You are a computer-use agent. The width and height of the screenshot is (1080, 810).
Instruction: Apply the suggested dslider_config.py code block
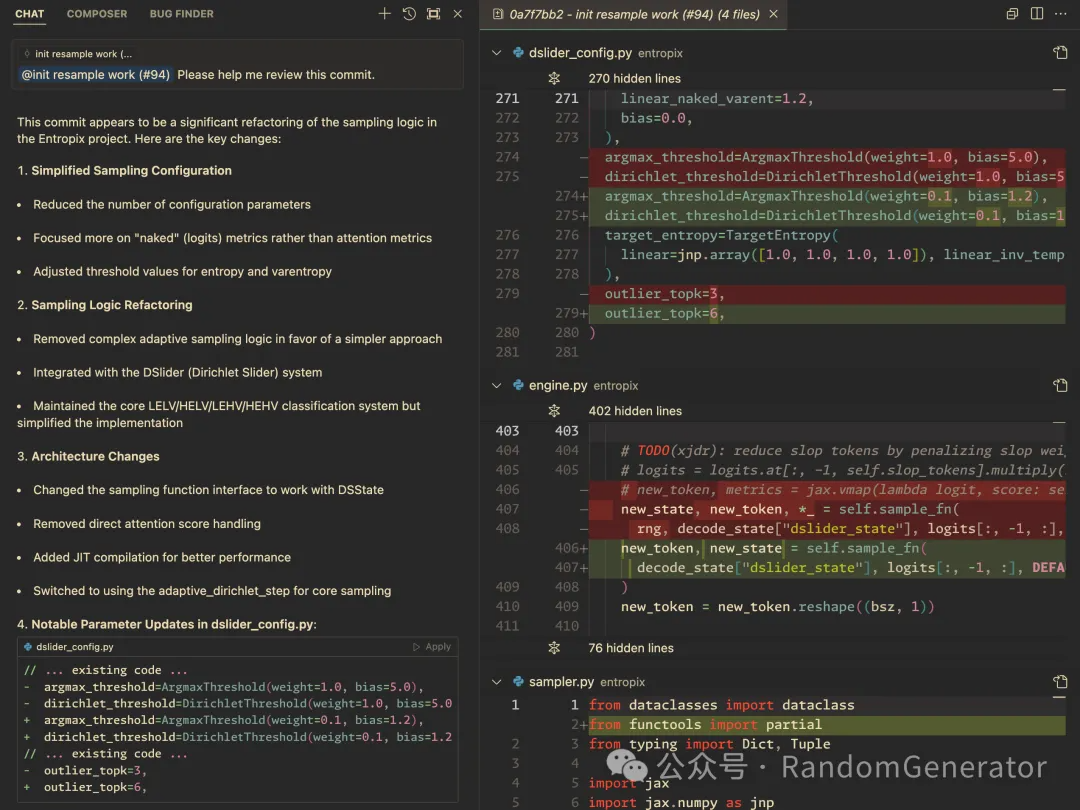click(432, 647)
